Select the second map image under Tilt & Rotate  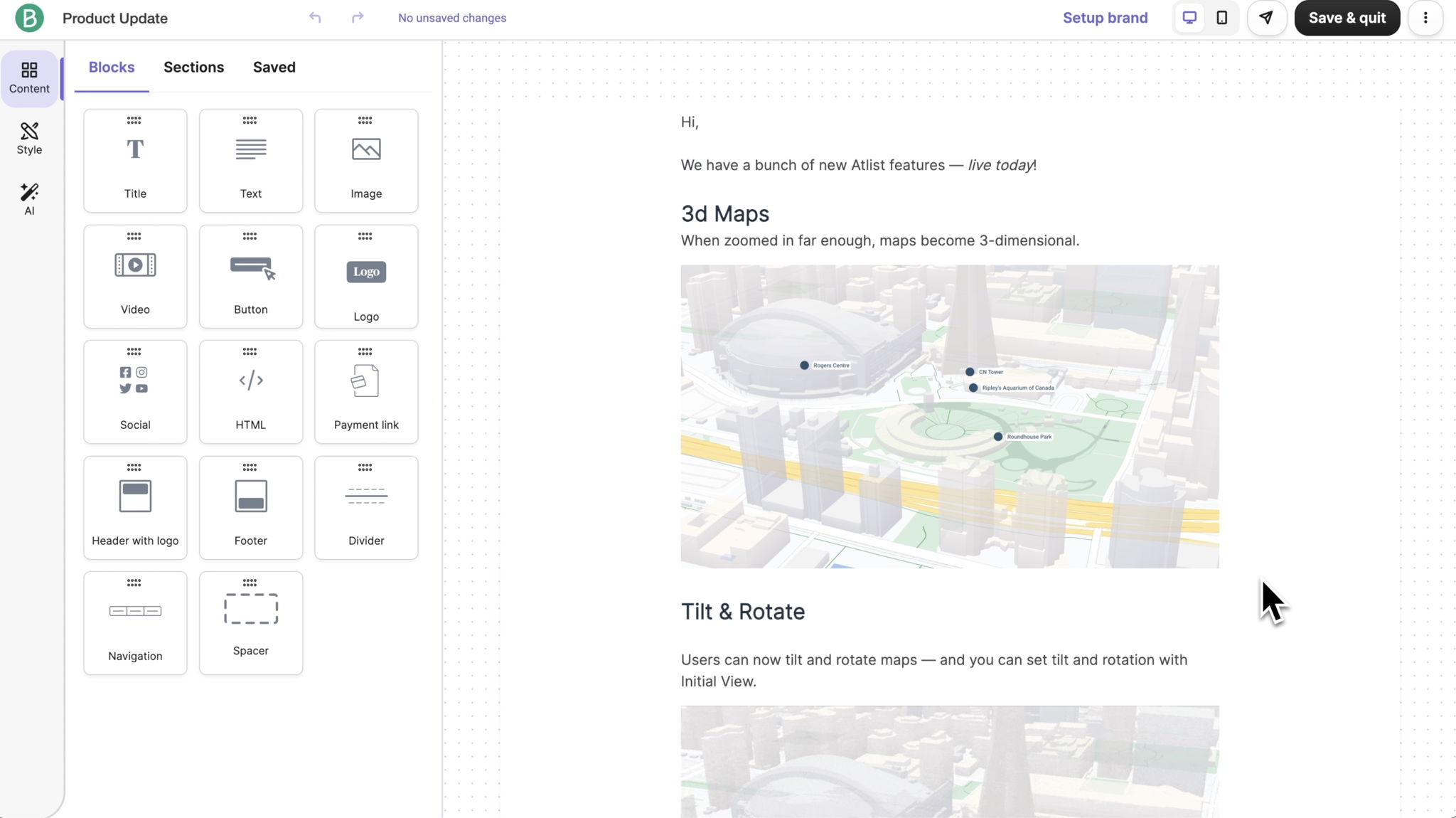[950, 762]
